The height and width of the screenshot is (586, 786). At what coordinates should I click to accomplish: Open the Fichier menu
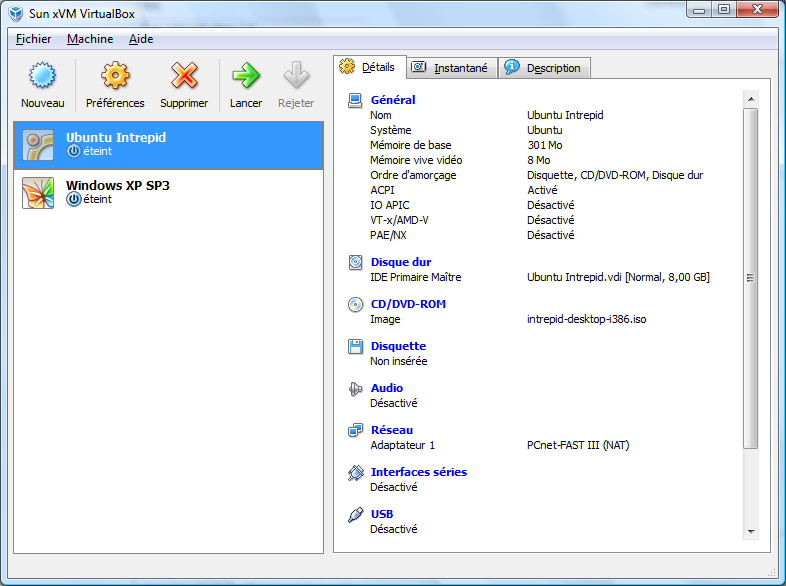click(x=34, y=39)
